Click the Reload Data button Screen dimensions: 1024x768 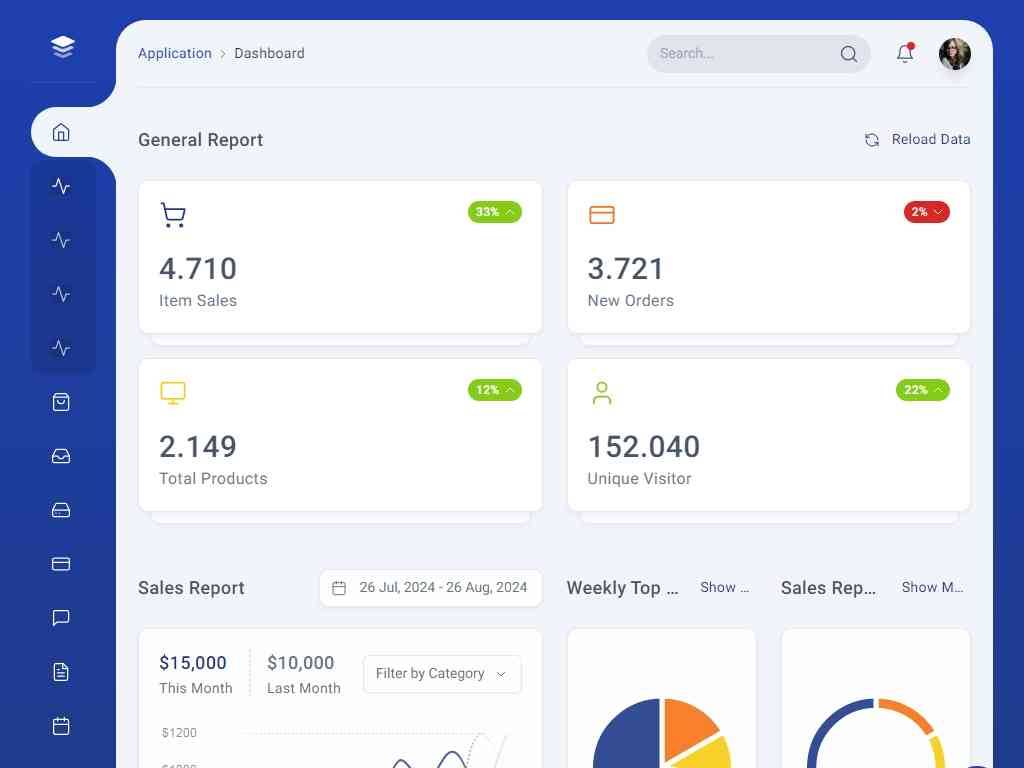point(917,140)
